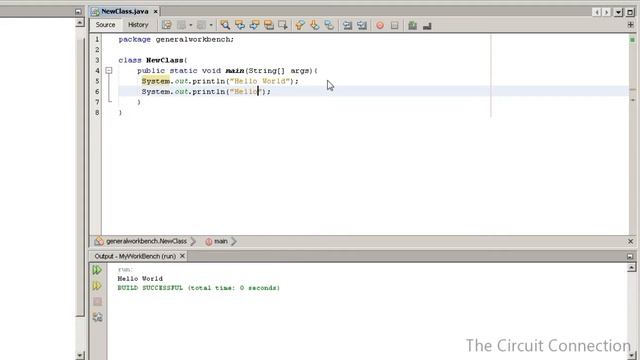Open Output settings icon below the stop icon
This screenshot has height=360, width=640.
click(97, 317)
